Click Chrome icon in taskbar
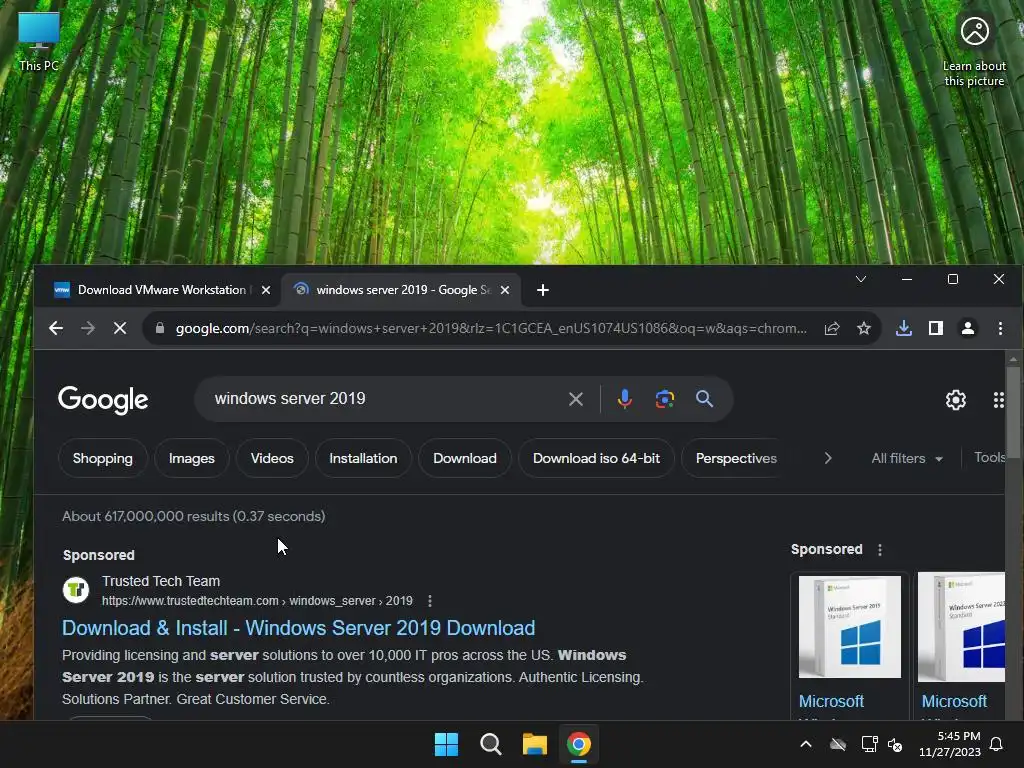Screen dimensions: 1024x768 (579, 744)
